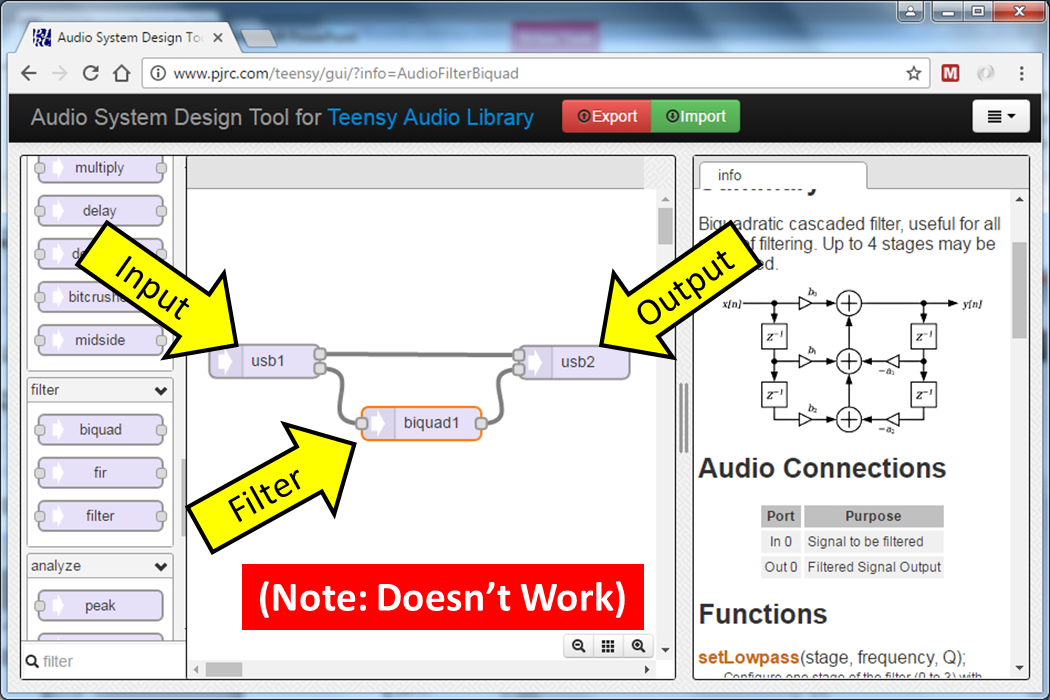Screen dimensions: 1050x700
Task: Click the browser back arrow
Action: [x=29, y=73]
